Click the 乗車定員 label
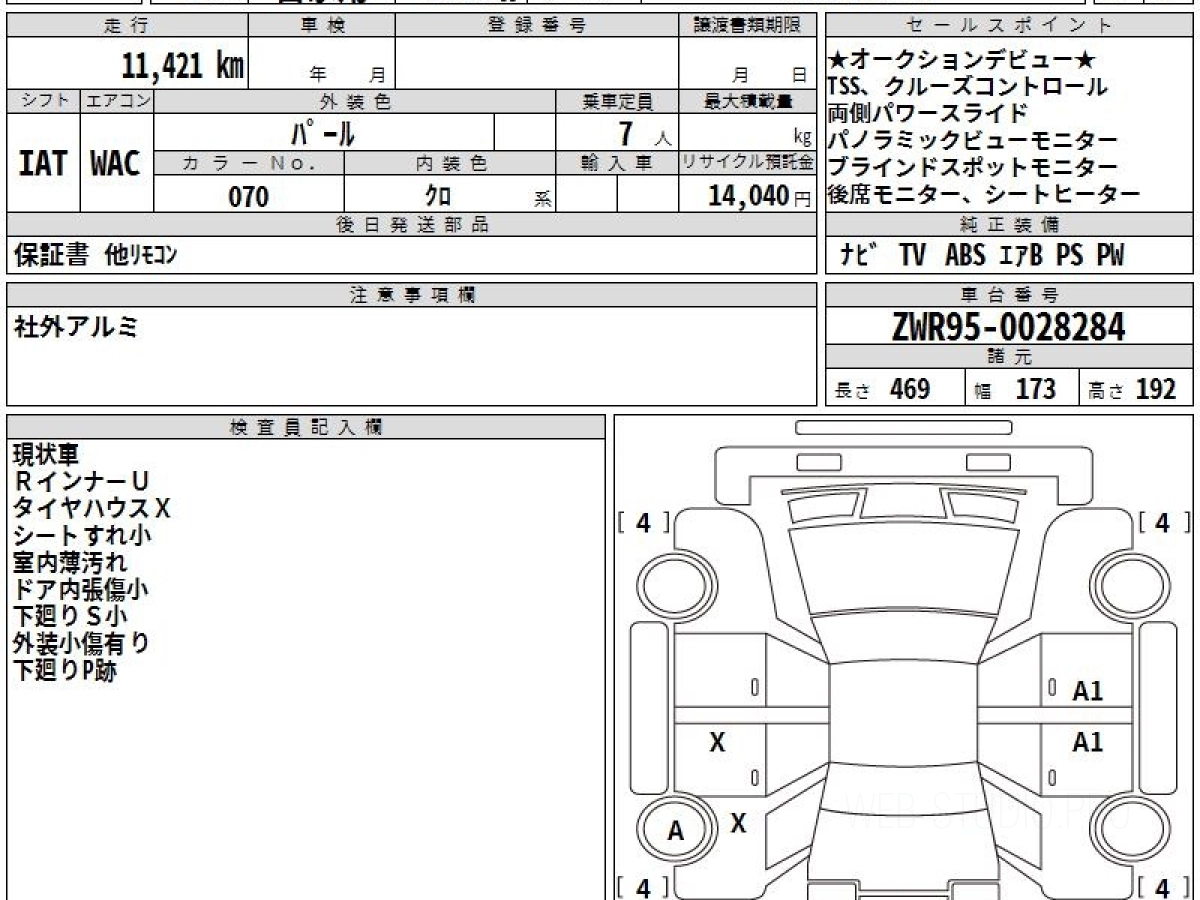The image size is (1200, 900). (617, 101)
